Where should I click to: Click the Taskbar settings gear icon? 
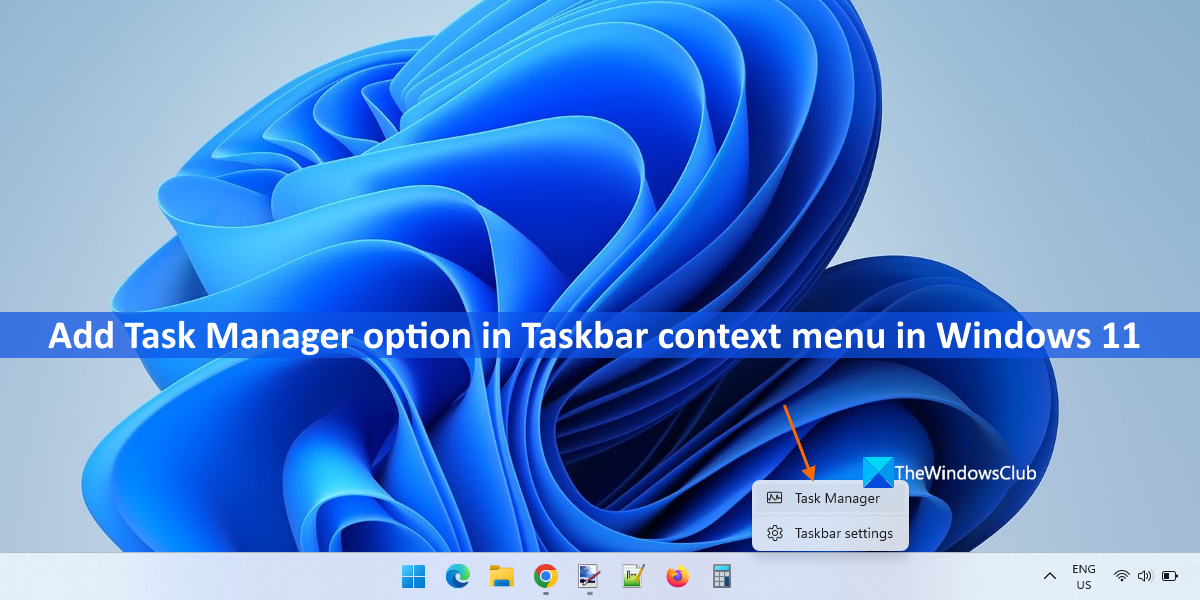tap(774, 533)
